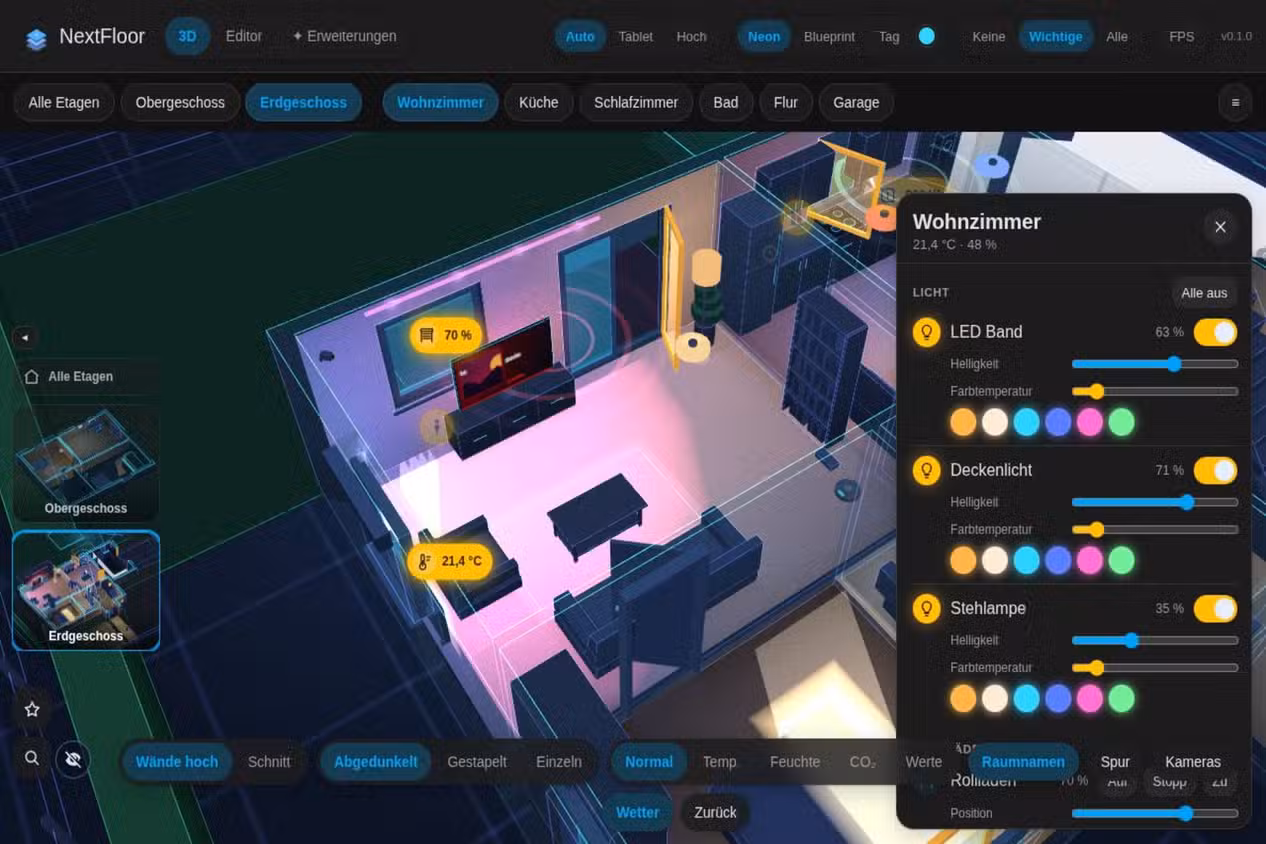Set label display to Keine
This screenshot has height=844, width=1266.
(x=988, y=36)
